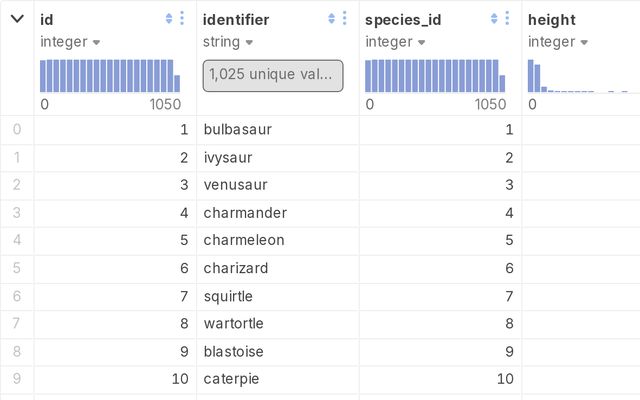Select the bulbasaur cell
This screenshot has width=640, height=400.
point(238,130)
